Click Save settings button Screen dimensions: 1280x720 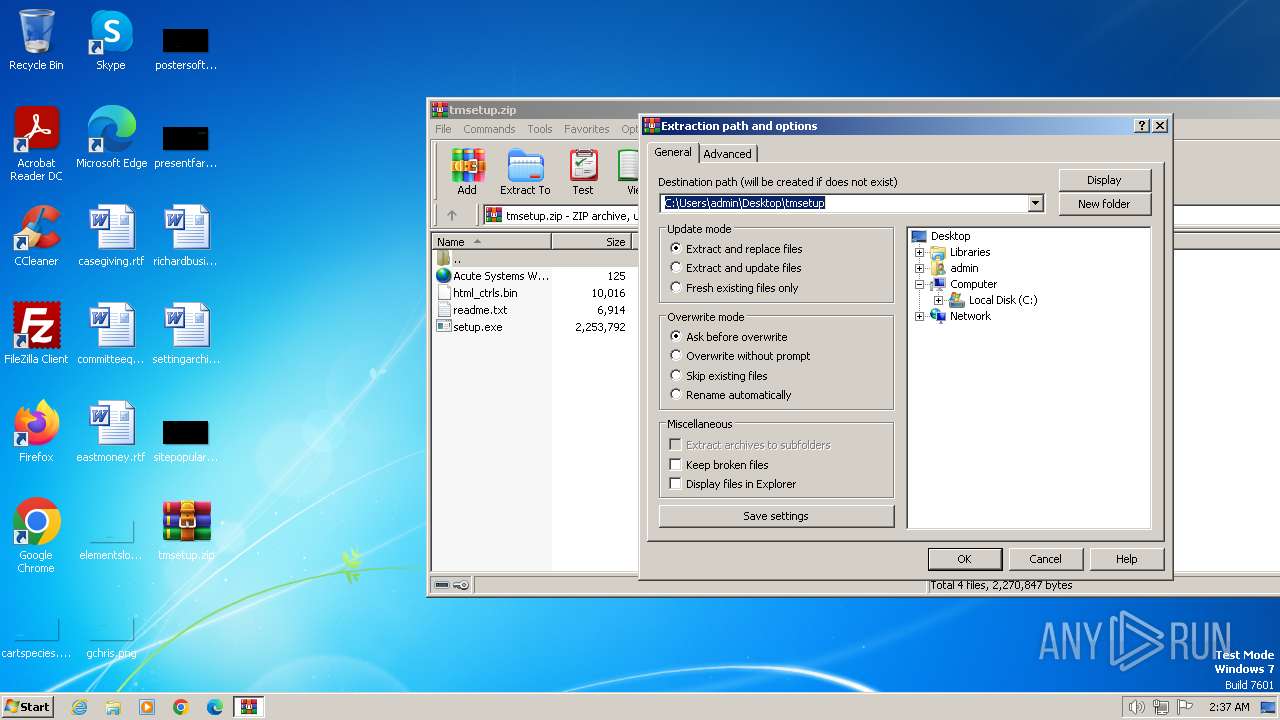(776, 516)
